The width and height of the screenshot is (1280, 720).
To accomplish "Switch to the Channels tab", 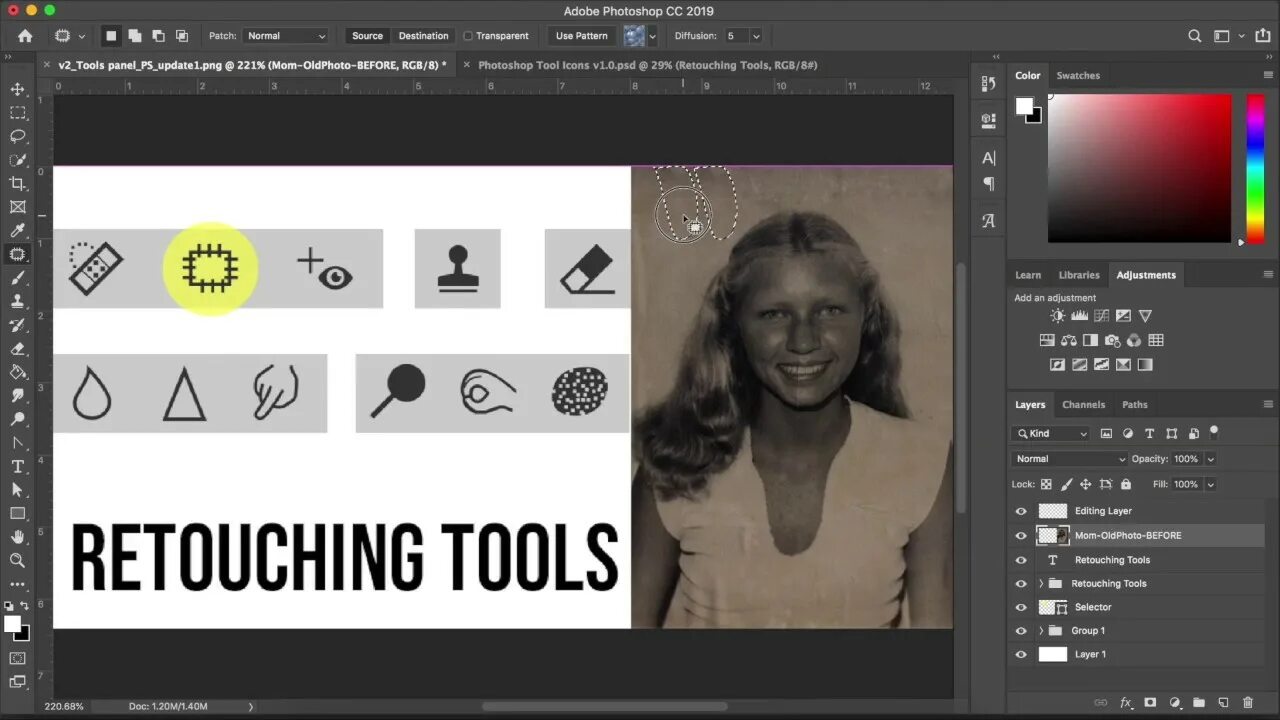I will pos(1083,405).
